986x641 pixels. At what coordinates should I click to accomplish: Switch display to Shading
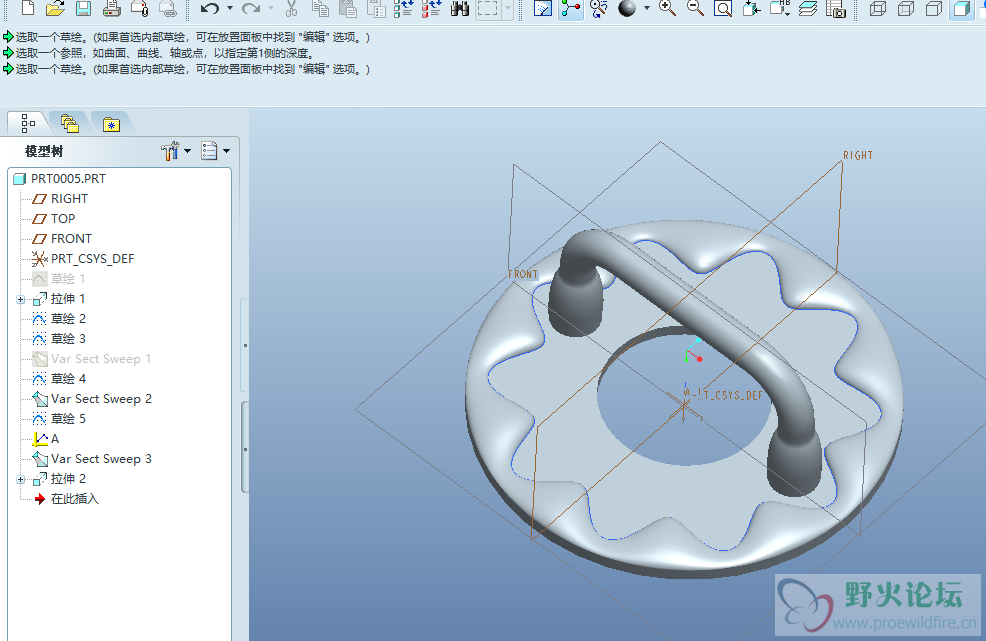click(961, 8)
